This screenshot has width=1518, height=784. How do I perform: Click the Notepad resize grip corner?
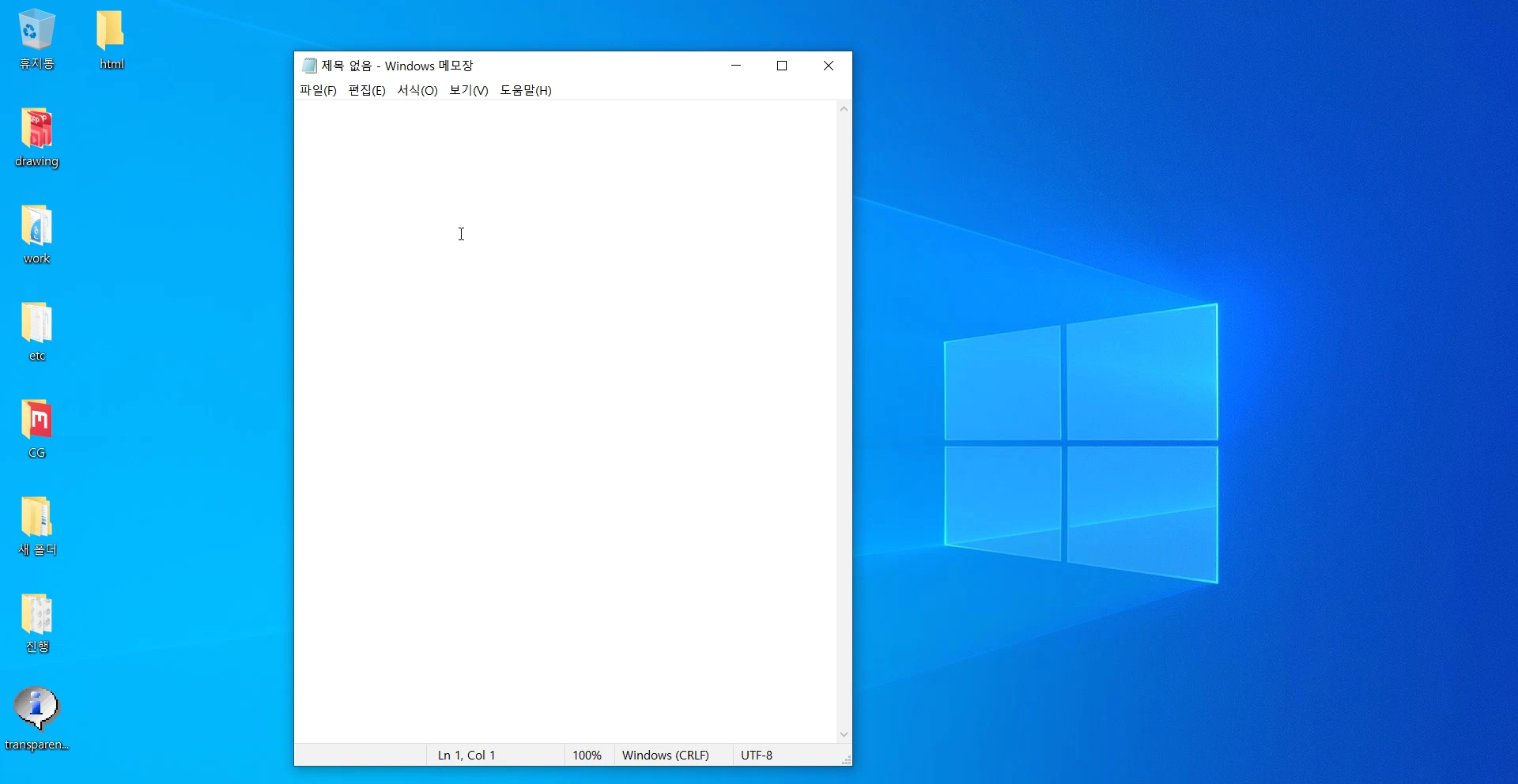click(x=846, y=759)
